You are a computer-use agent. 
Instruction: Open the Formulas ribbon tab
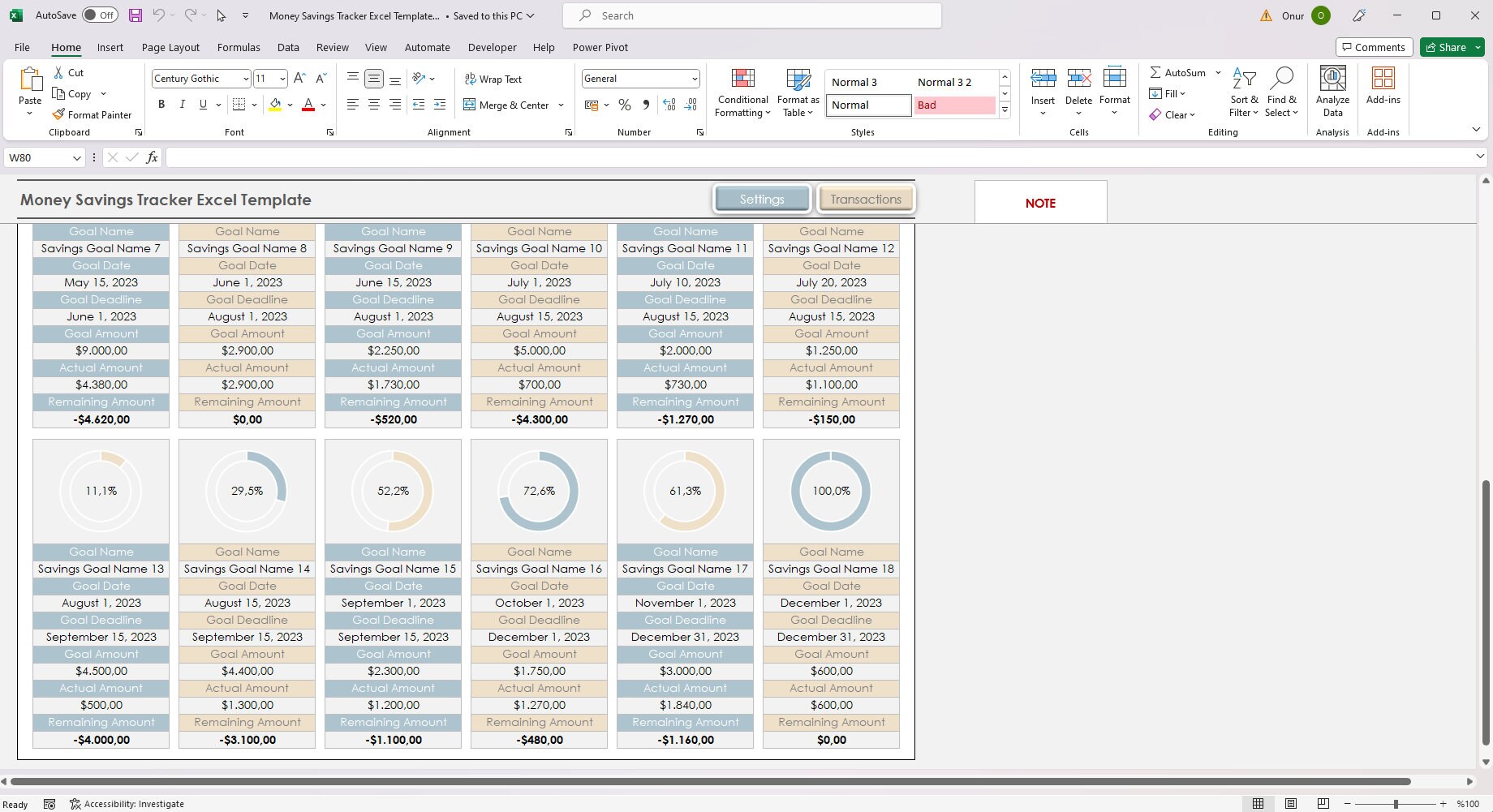(x=238, y=47)
